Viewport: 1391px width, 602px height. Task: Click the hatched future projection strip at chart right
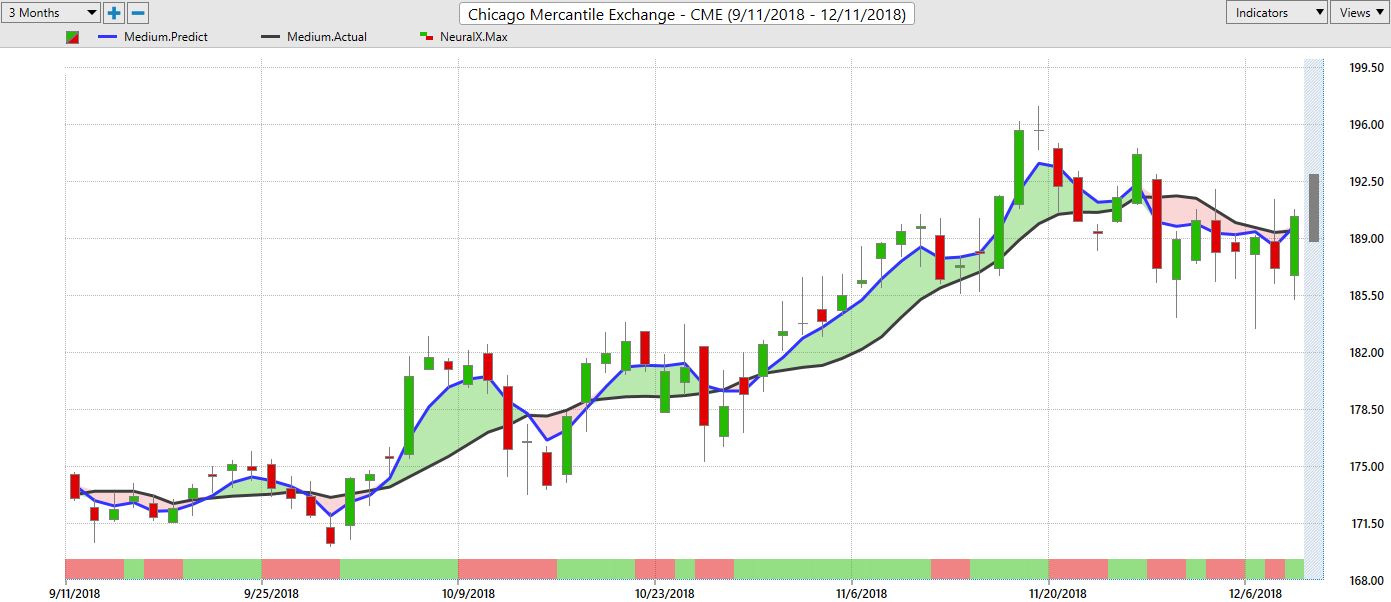[1314, 320]
